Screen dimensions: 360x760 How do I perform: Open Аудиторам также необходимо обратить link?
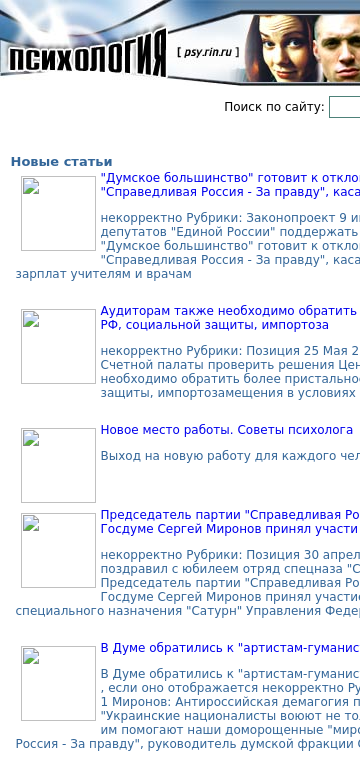pos(230,317)
